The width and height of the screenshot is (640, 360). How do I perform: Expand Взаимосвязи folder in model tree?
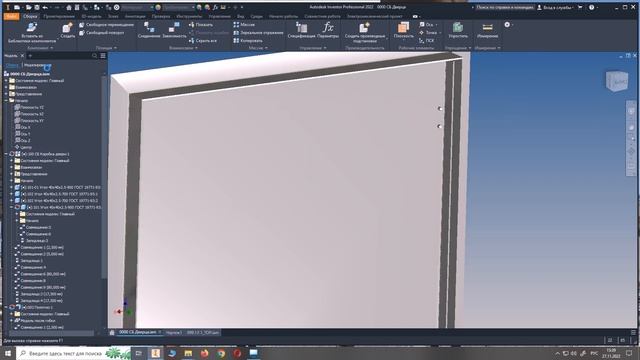pos(6,87)
